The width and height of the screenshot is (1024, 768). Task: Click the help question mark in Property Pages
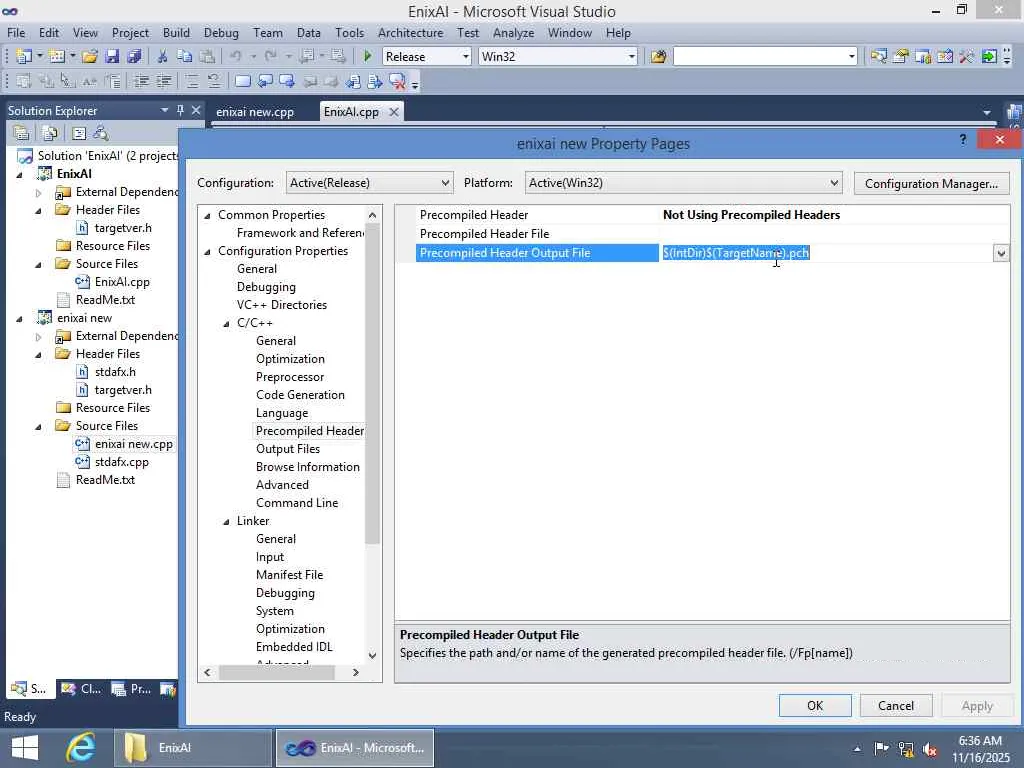coord(963,140)
